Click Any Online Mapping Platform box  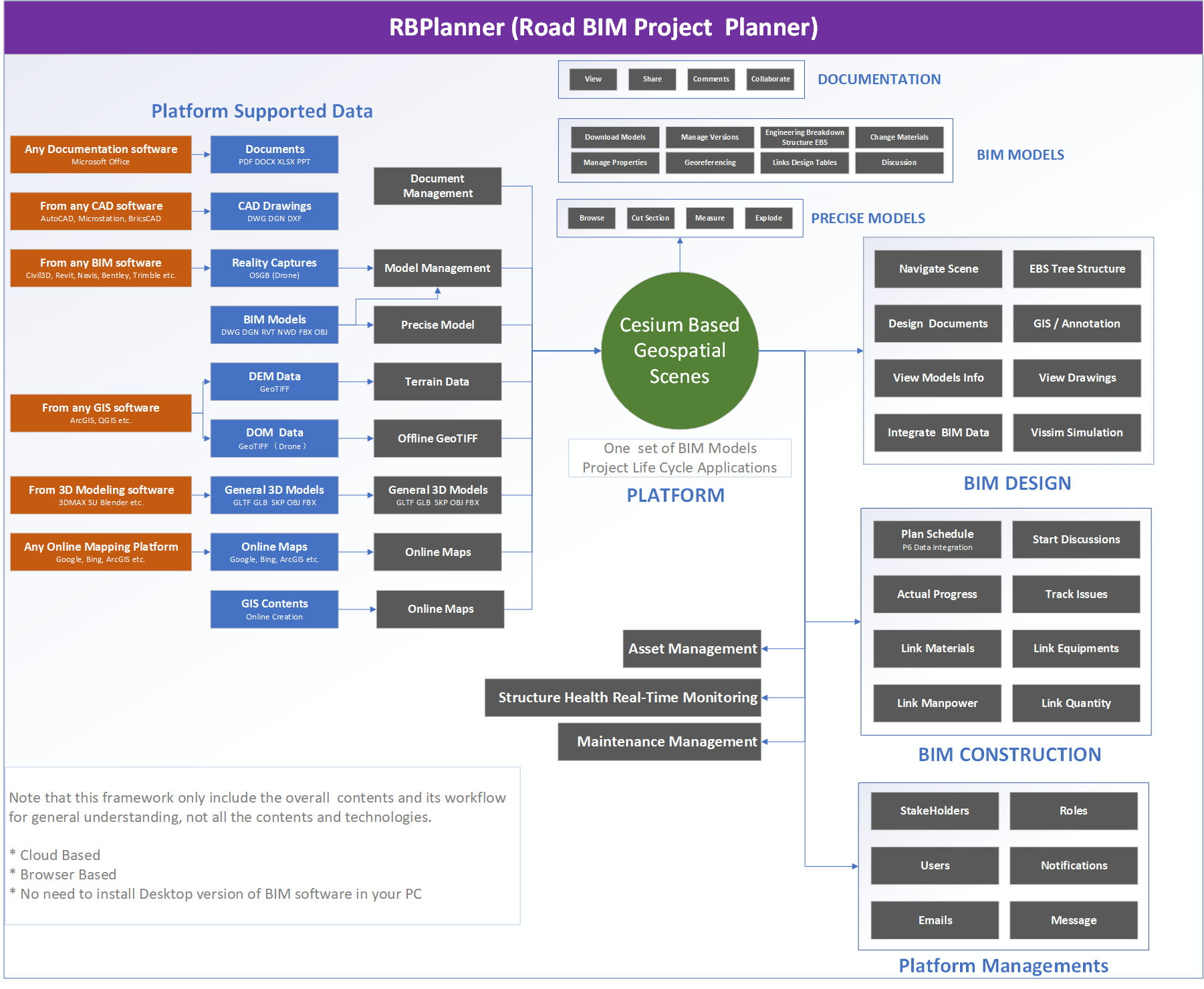101,552
